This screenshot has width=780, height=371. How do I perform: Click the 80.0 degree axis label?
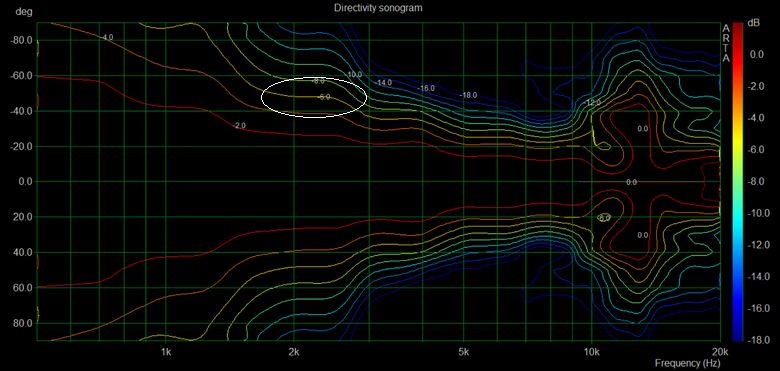pyautogui.click(x=22, y=323)
